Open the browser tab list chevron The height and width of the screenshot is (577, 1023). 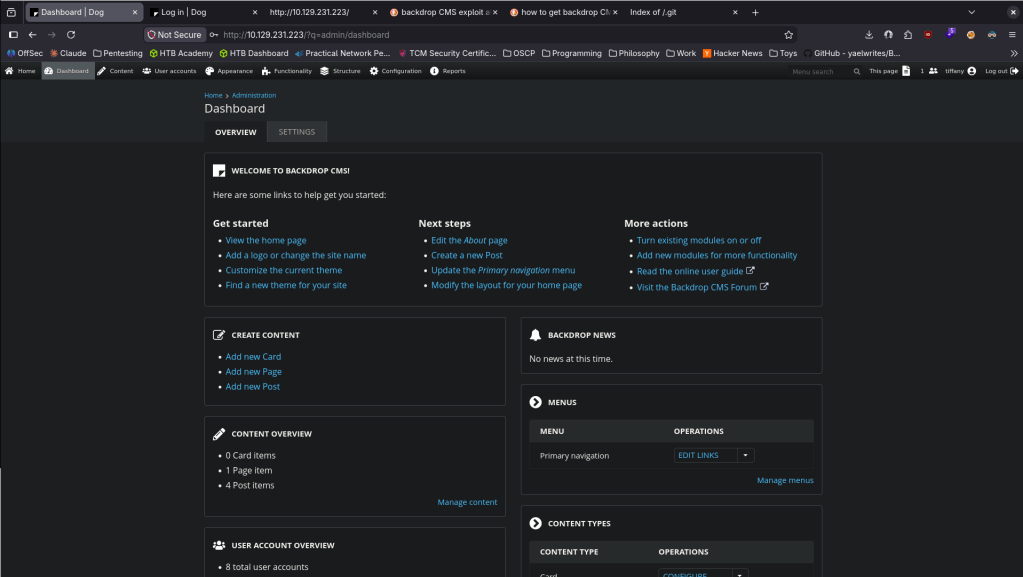coord(971,12)
